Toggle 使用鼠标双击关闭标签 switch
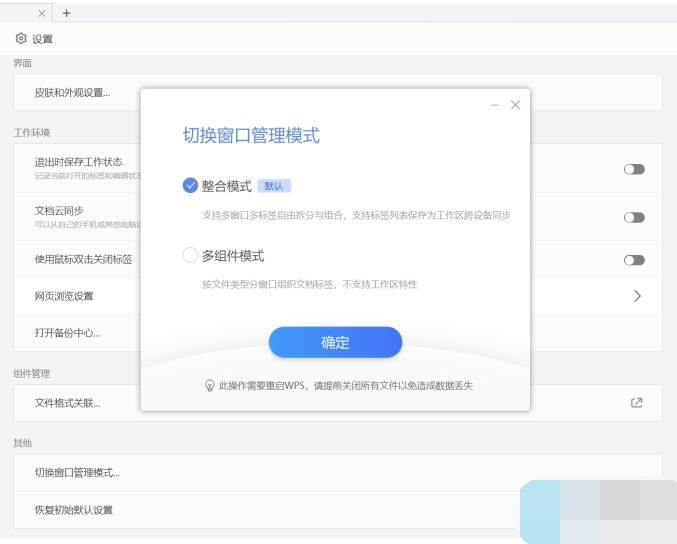The height and width of the screenshot is (544, 677). tap(634, 260)
